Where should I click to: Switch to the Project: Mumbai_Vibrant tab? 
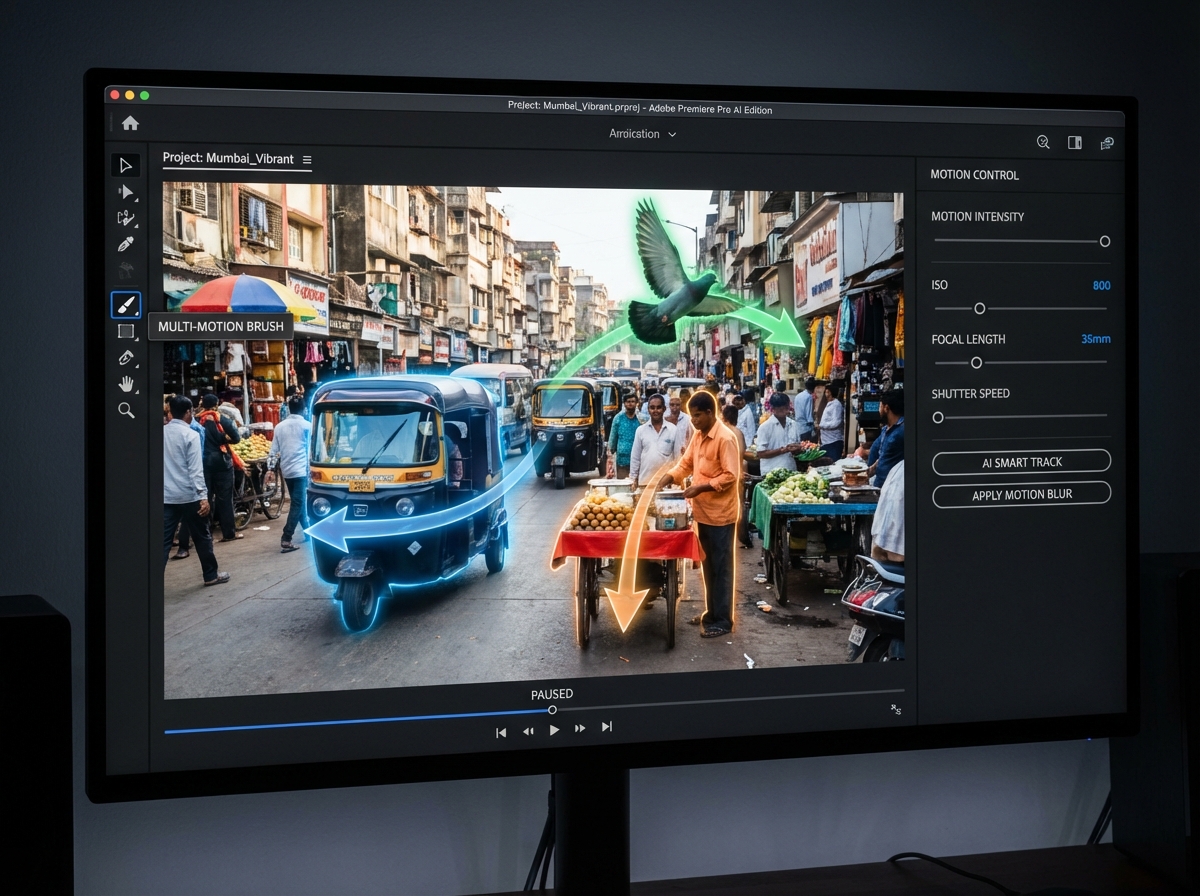[x=228, y=159]
